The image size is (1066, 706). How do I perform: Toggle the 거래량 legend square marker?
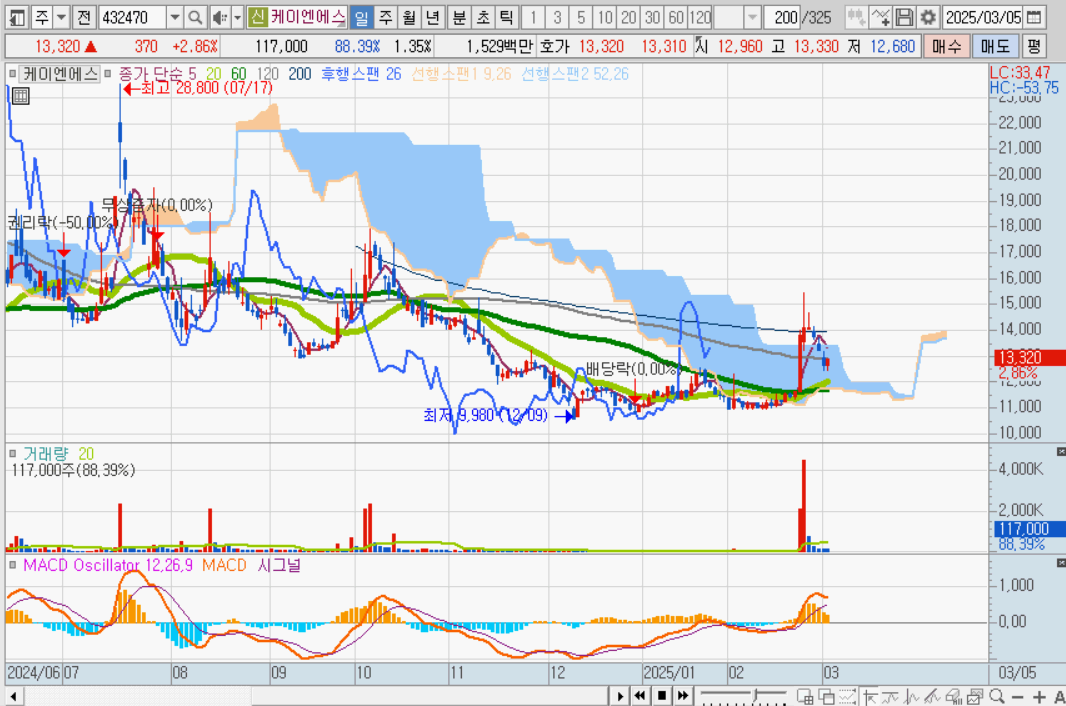coord(12,454)
